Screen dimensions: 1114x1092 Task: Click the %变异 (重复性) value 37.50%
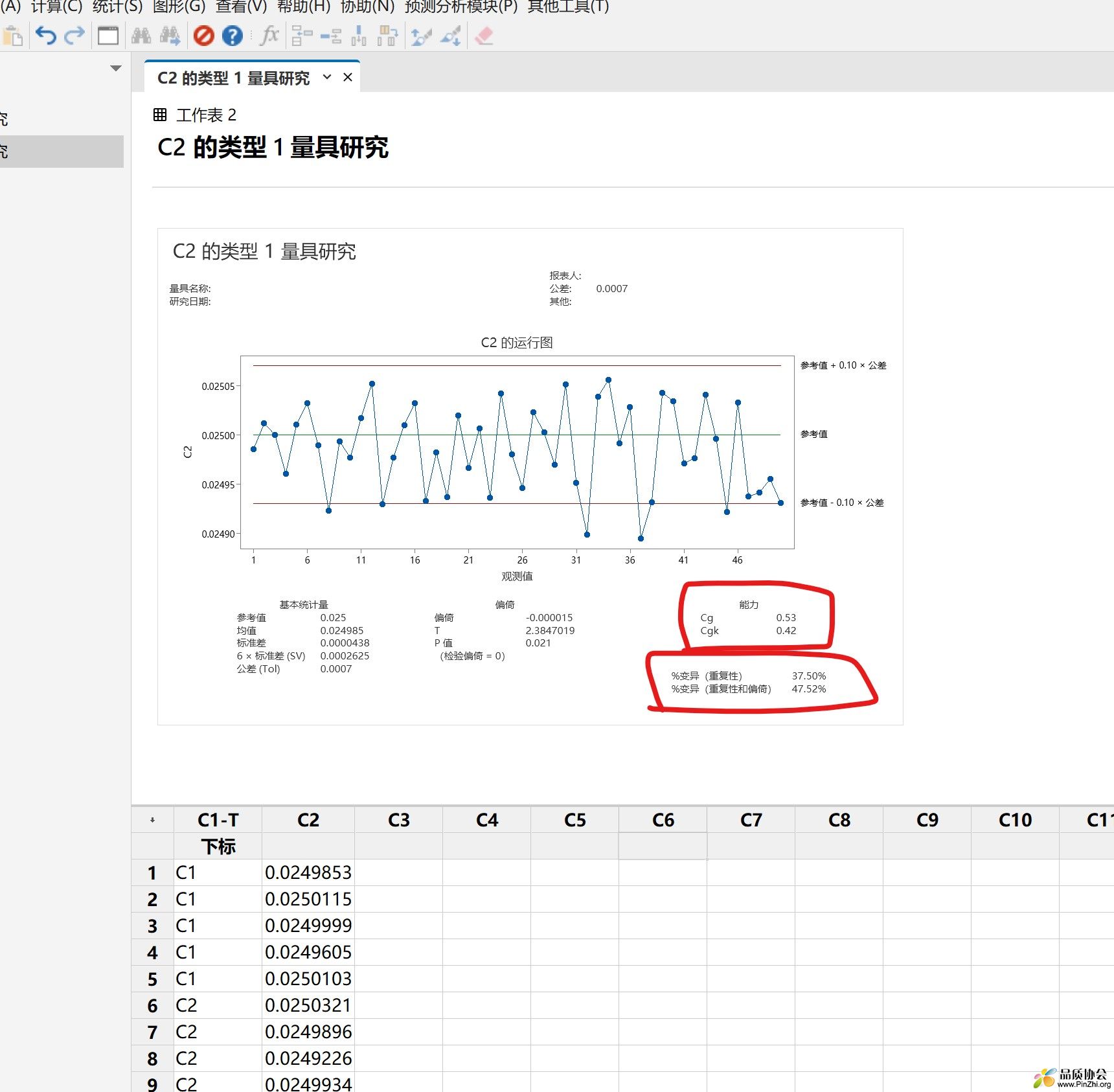[x=809, y=676]
